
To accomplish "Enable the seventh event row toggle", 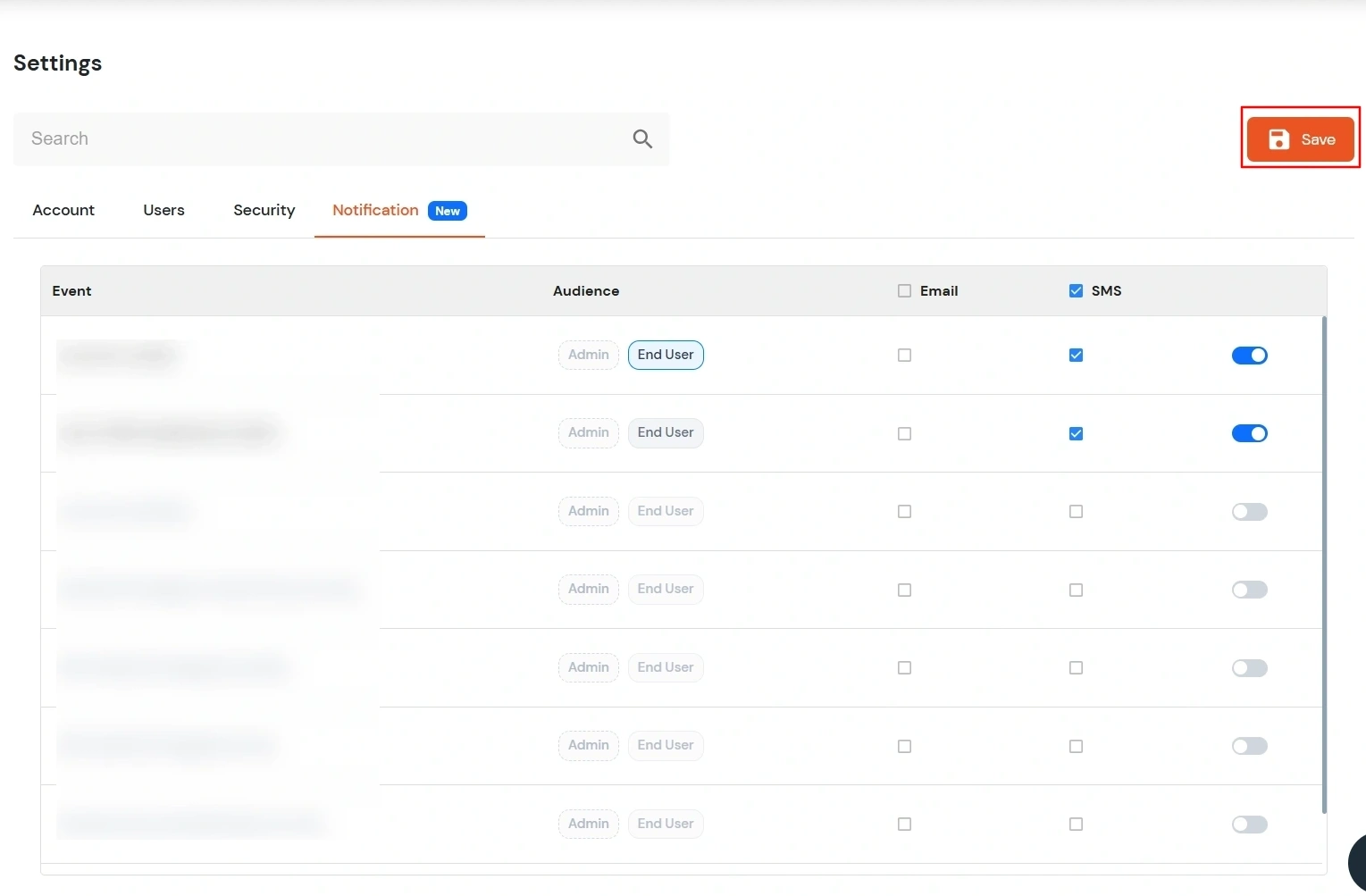I will click(x=1249, y=825).
